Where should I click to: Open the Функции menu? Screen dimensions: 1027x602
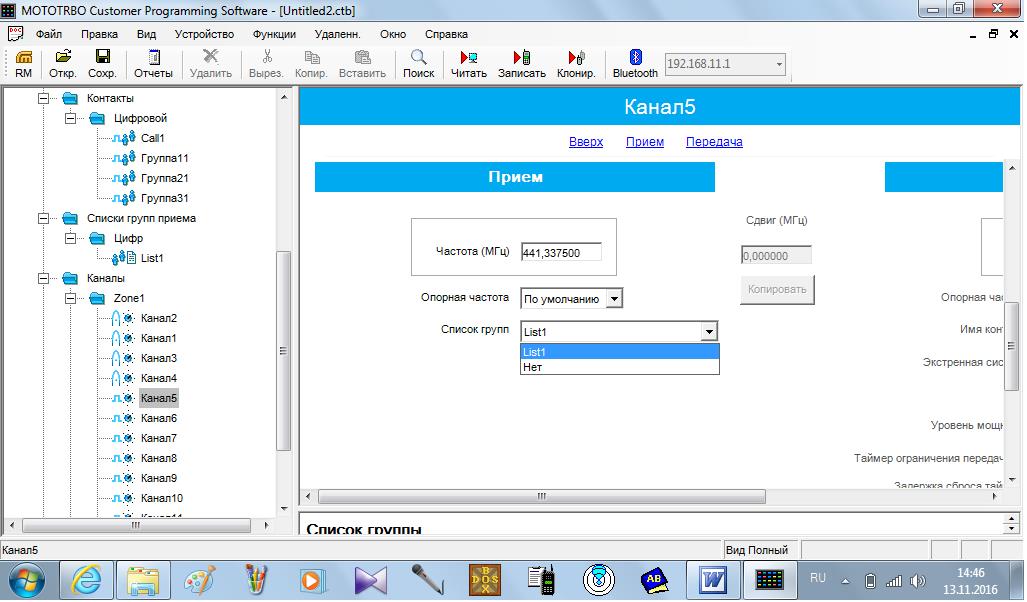274,34
